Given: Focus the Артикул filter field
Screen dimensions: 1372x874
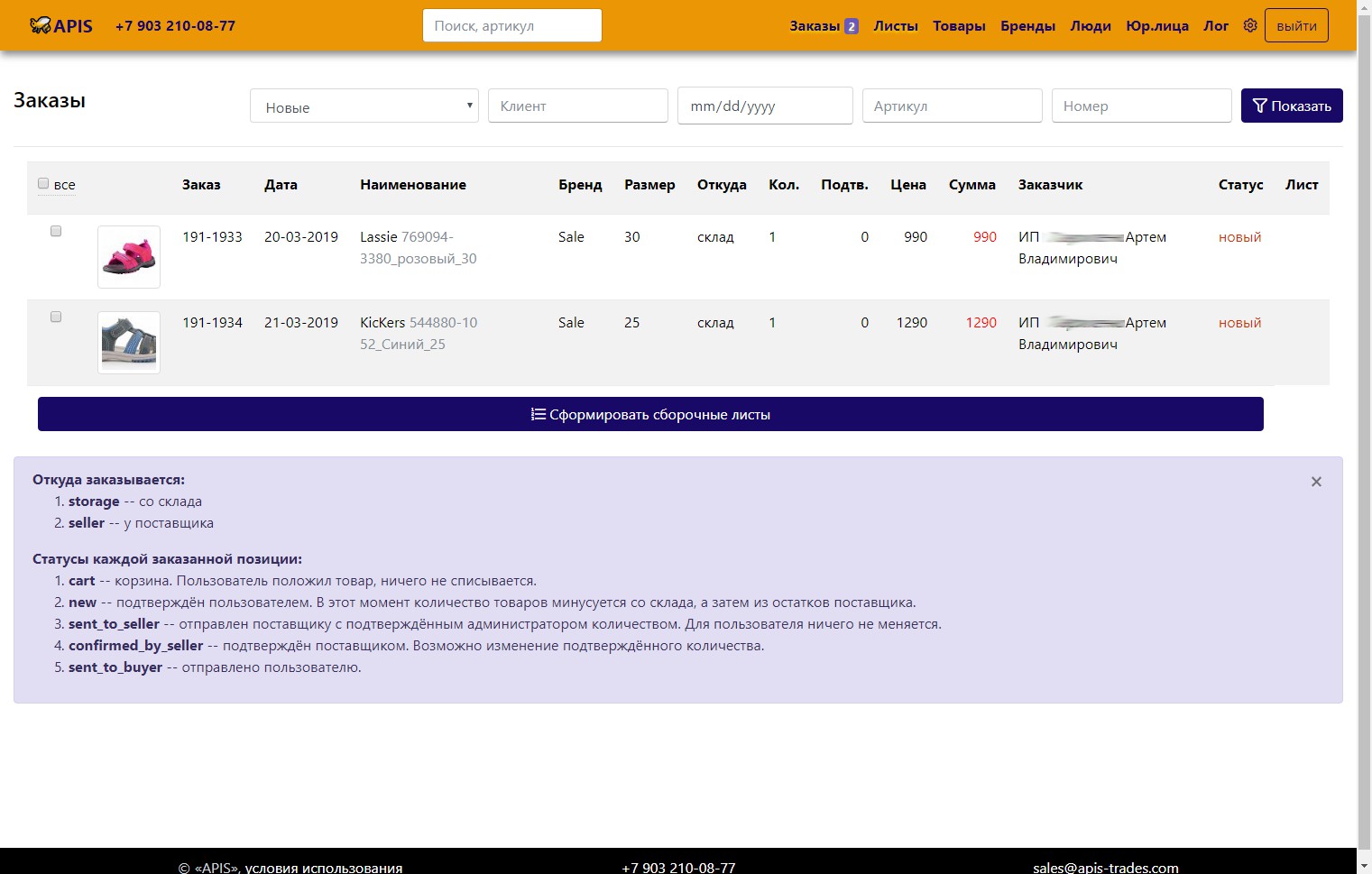Looking at the screenshot, I should click(x=953, y=106).
